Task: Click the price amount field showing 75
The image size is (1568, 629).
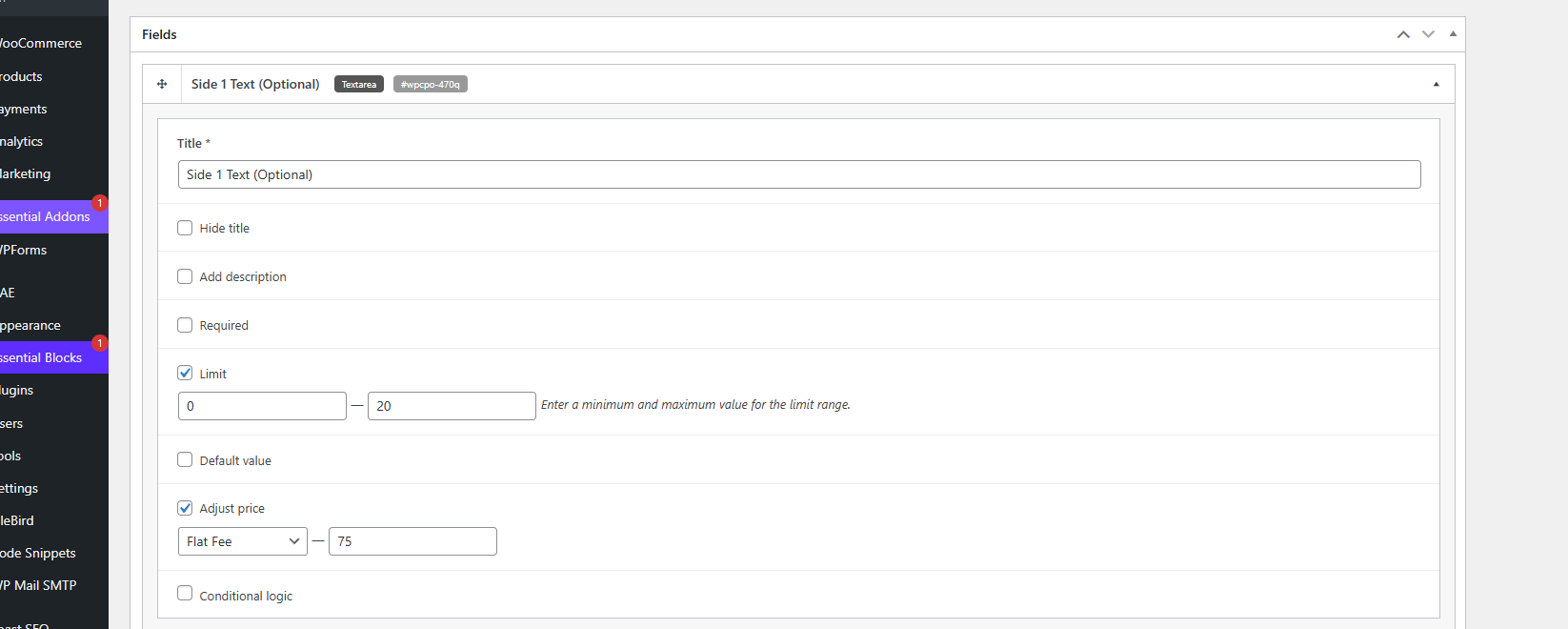Action: pyautogui.click(x=412, y=541)
